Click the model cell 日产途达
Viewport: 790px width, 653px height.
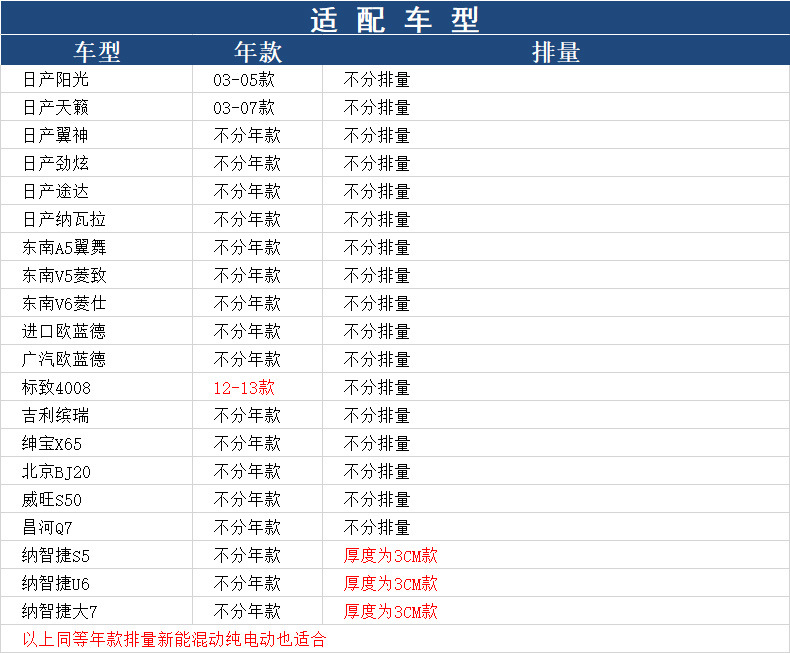(55, 191)
